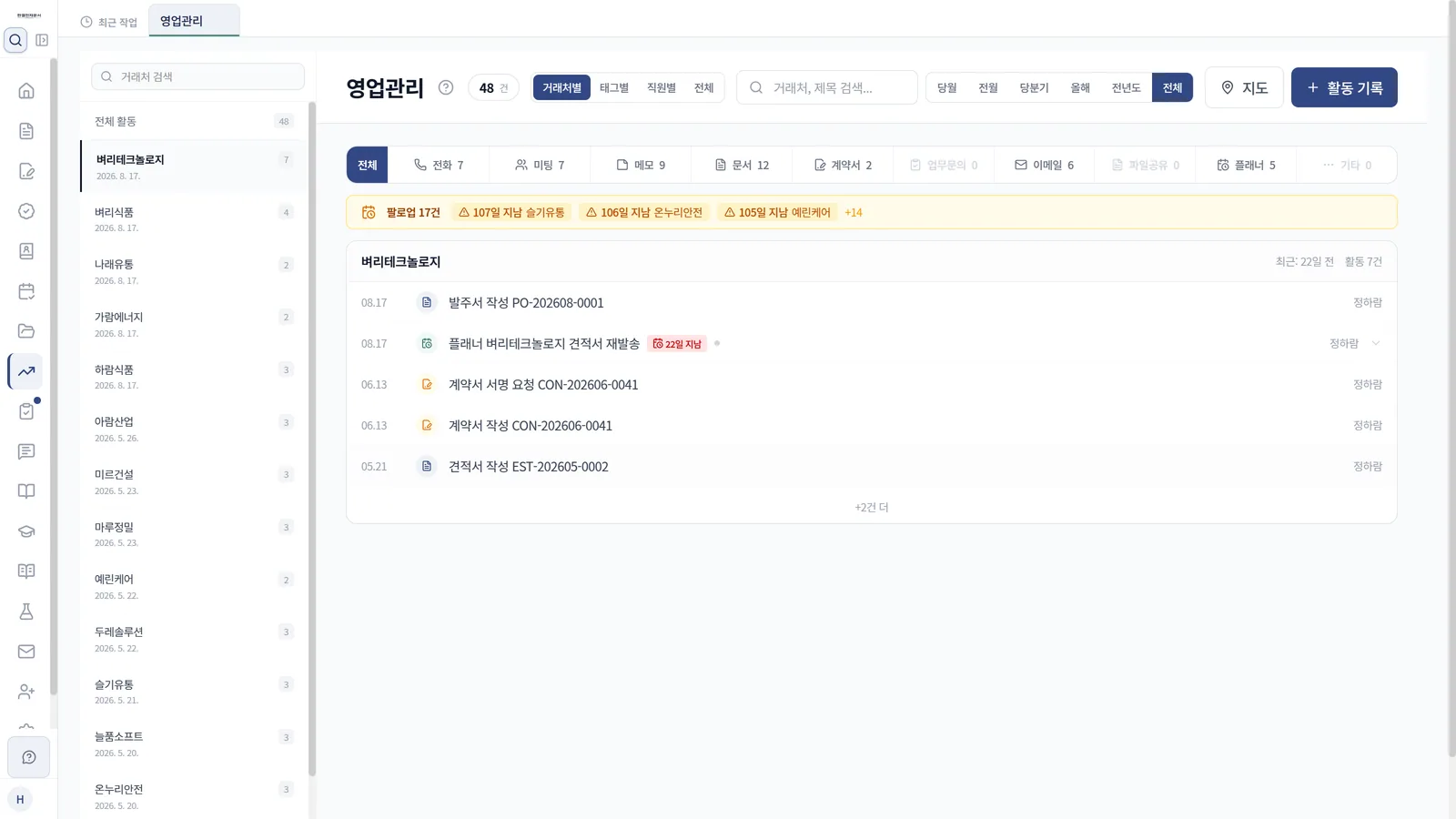This screenshot has height=819, width=1456.
Task: Filter activities by 메모 9 tab
Action: click(x=641, y=165)
